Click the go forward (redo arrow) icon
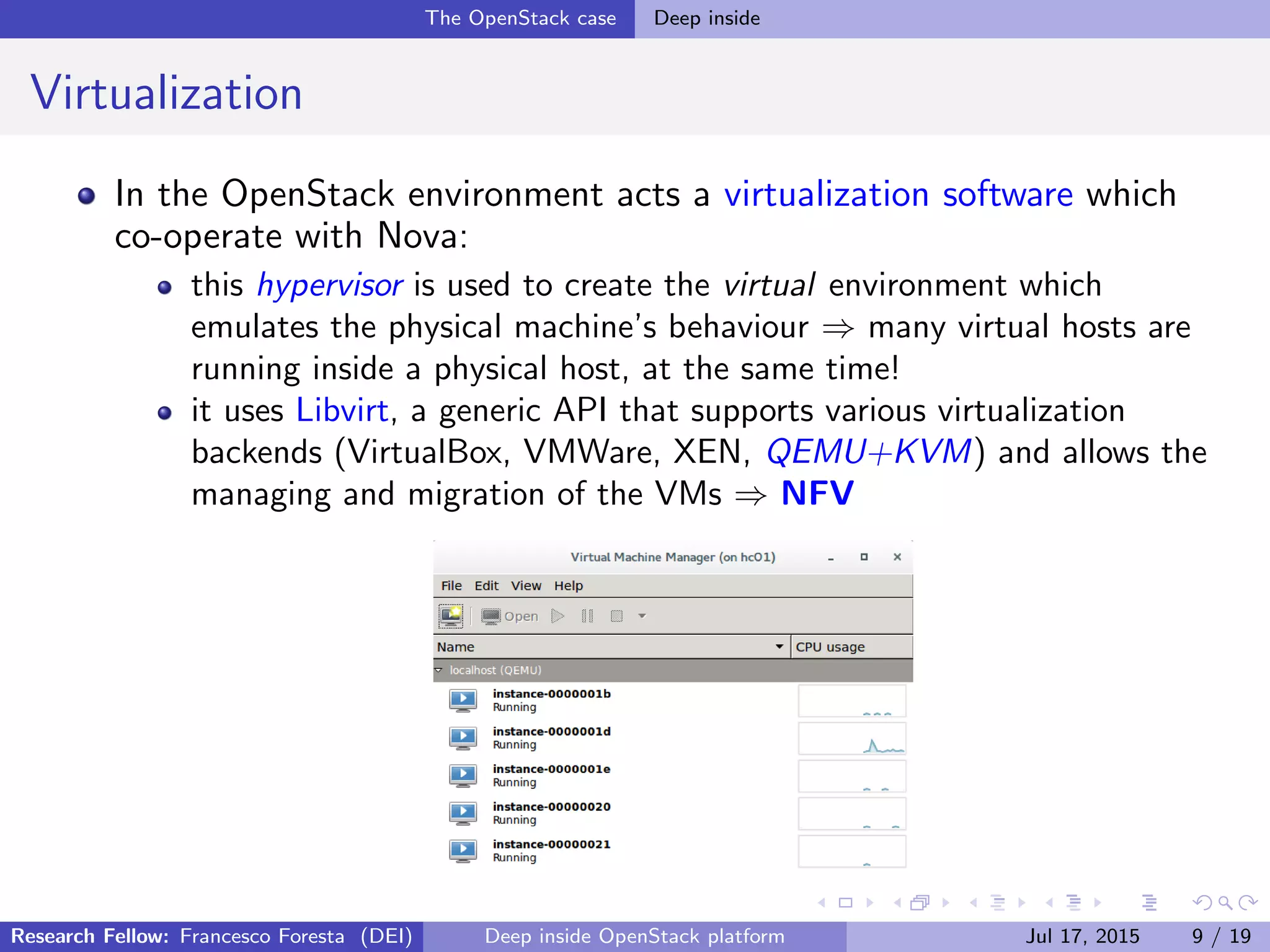This screenshot has height=952, width=1270. 1248,903
